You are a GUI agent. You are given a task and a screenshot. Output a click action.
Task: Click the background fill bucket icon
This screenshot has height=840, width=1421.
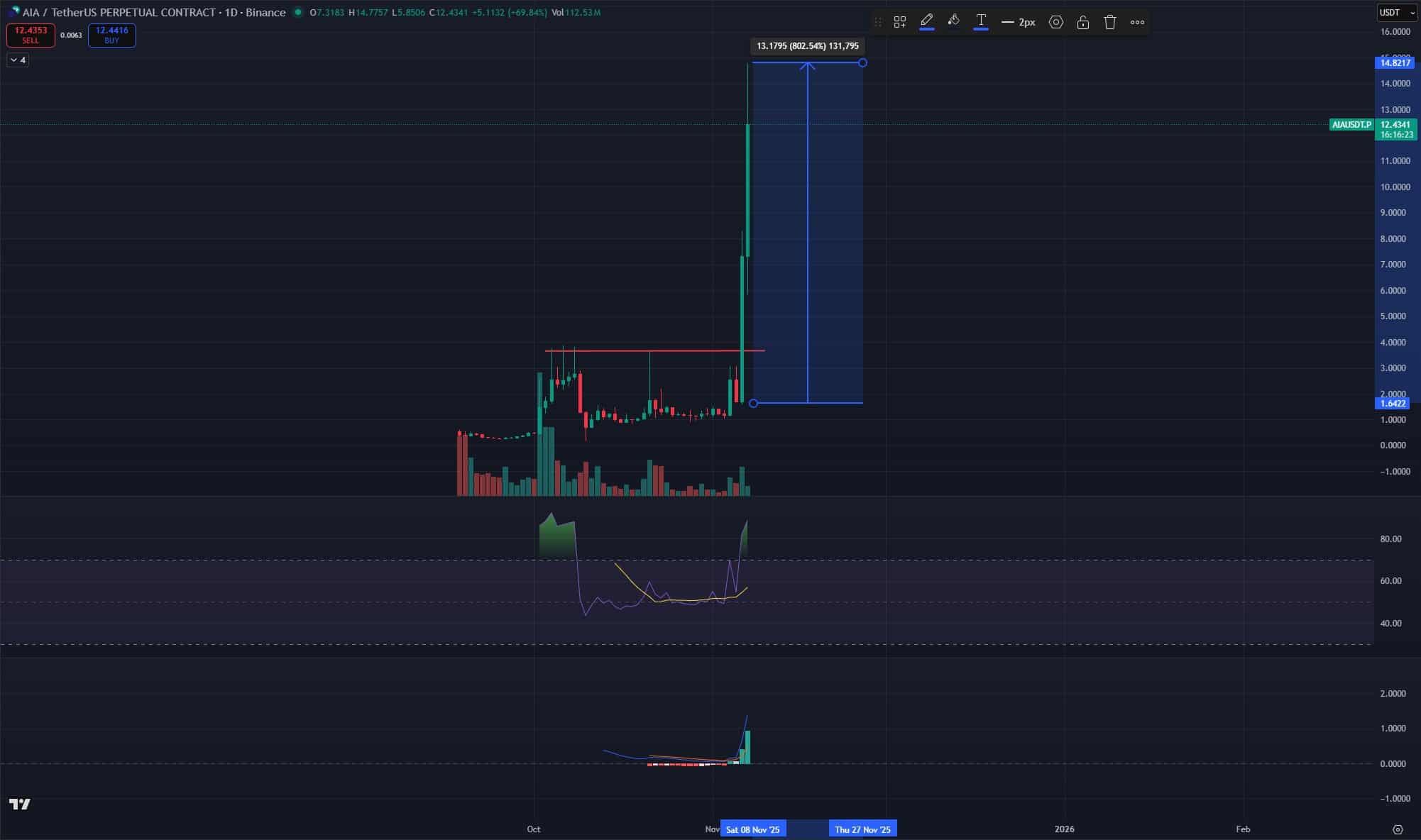pos(953,21)
